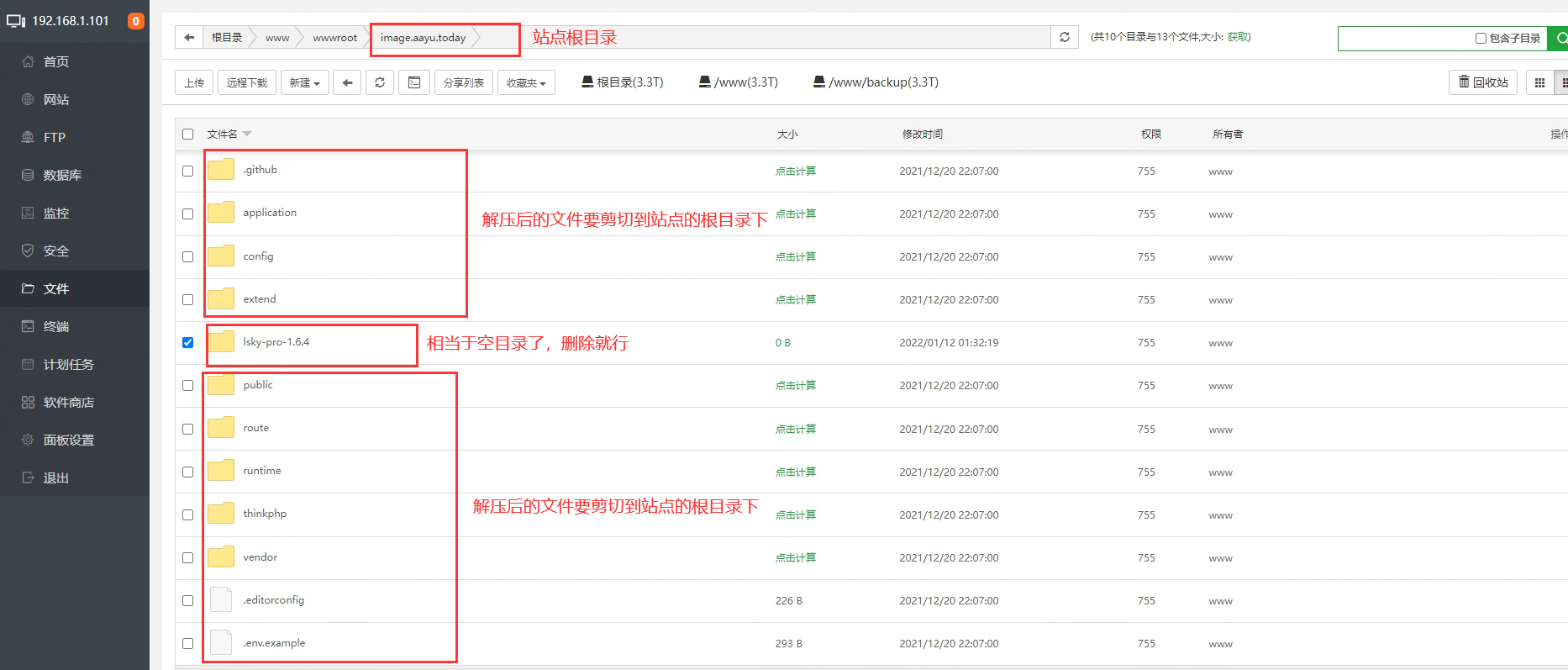Click the 上传 upload button
The image size is (1568, 670).
pyautogui.click(x=194, y=82)
